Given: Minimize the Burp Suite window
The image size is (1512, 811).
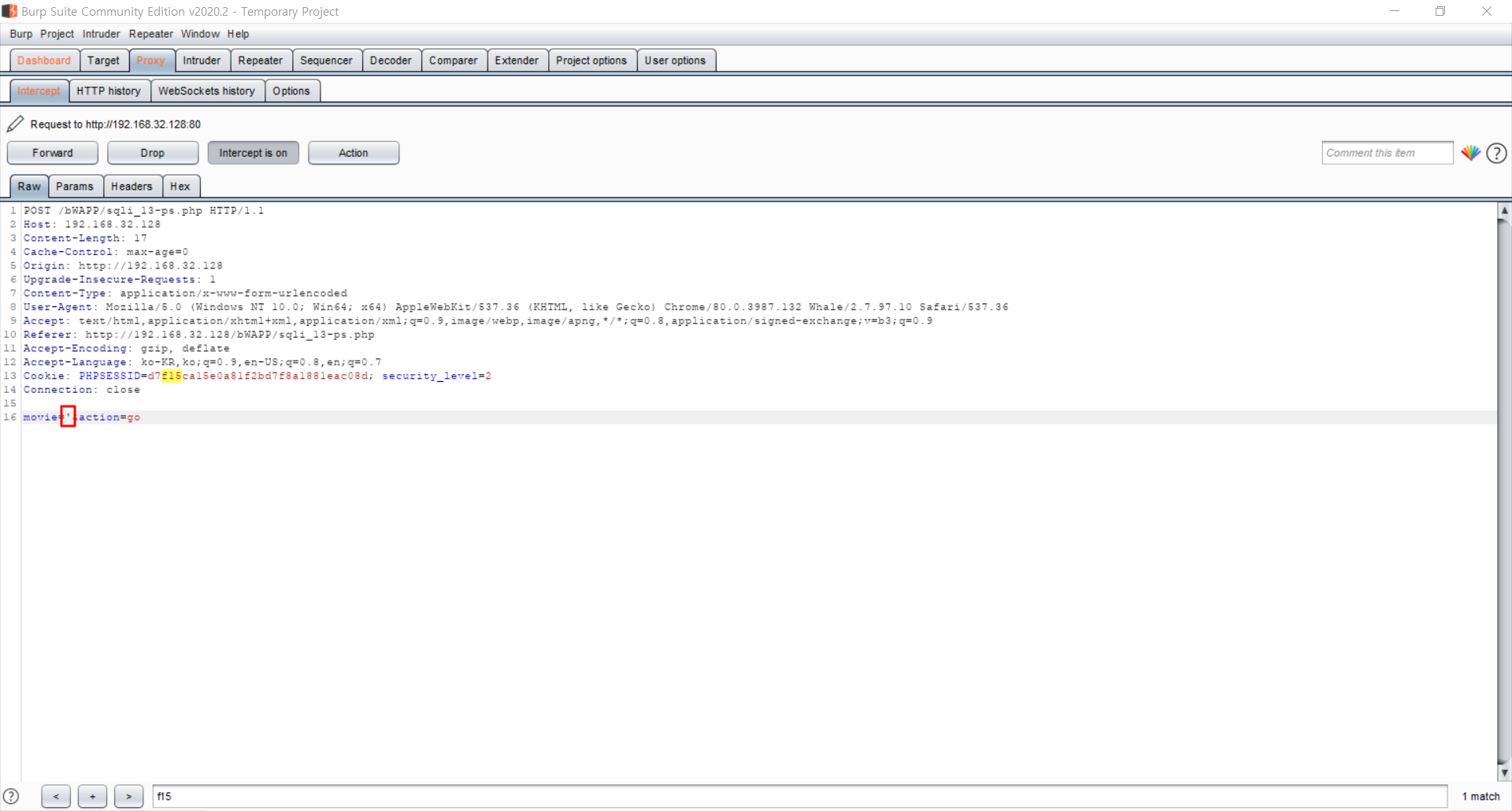Looking at the screenshot, I should (x=1395, y=11).
